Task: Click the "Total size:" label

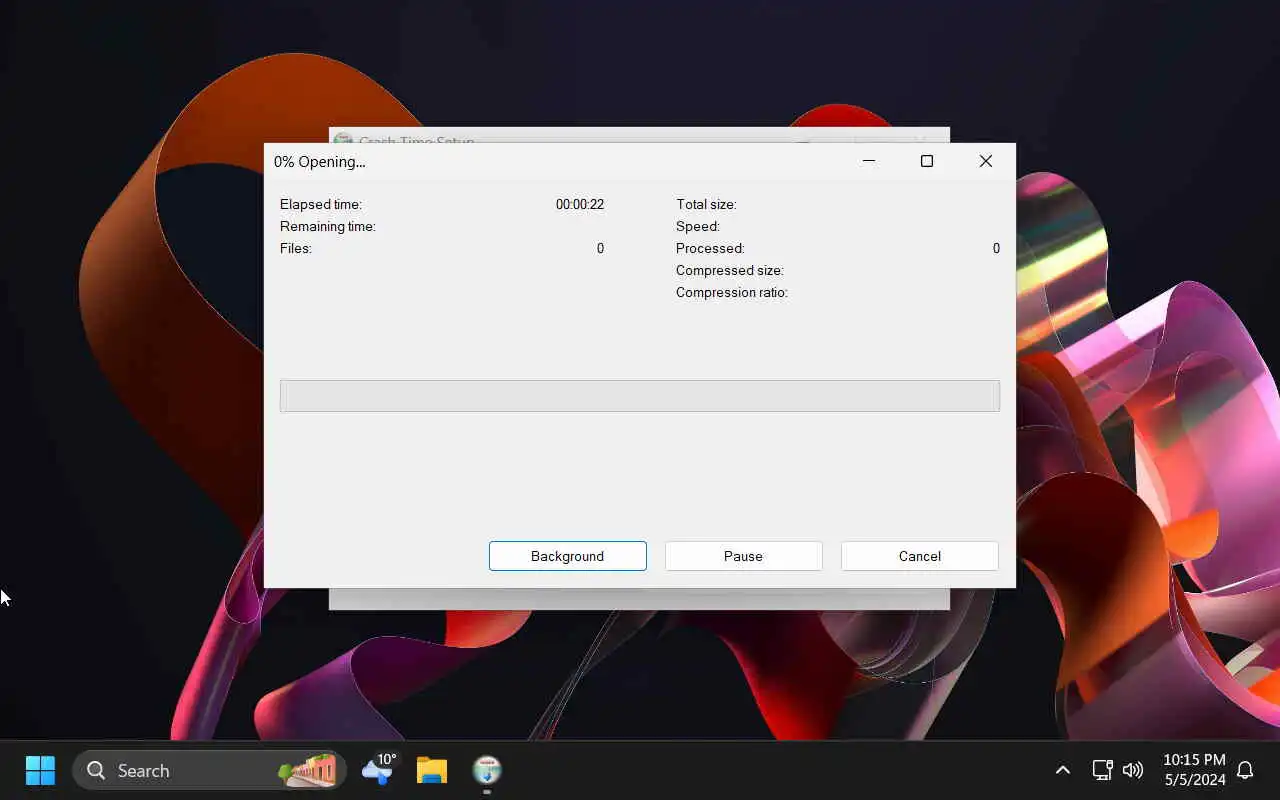Action: click(706, 204)
